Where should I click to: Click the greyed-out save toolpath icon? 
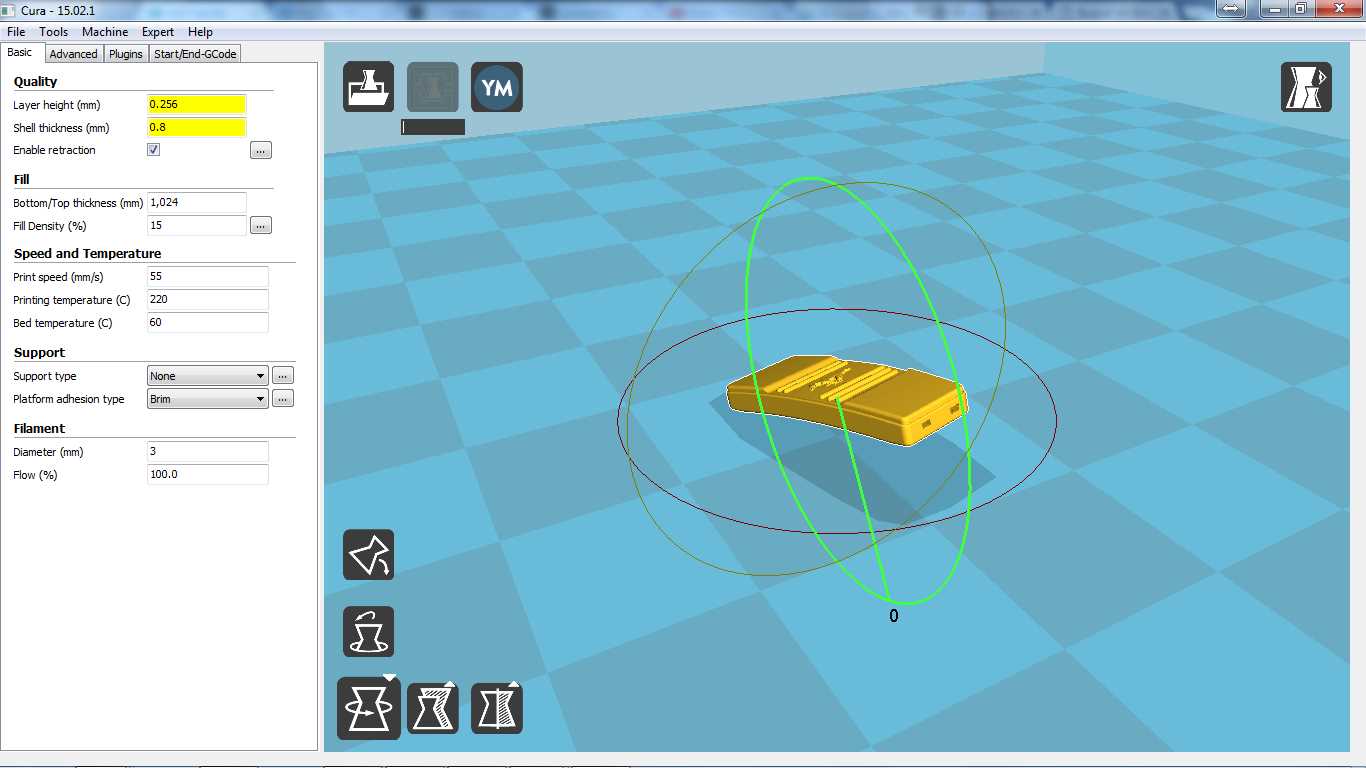coord(433,87)
